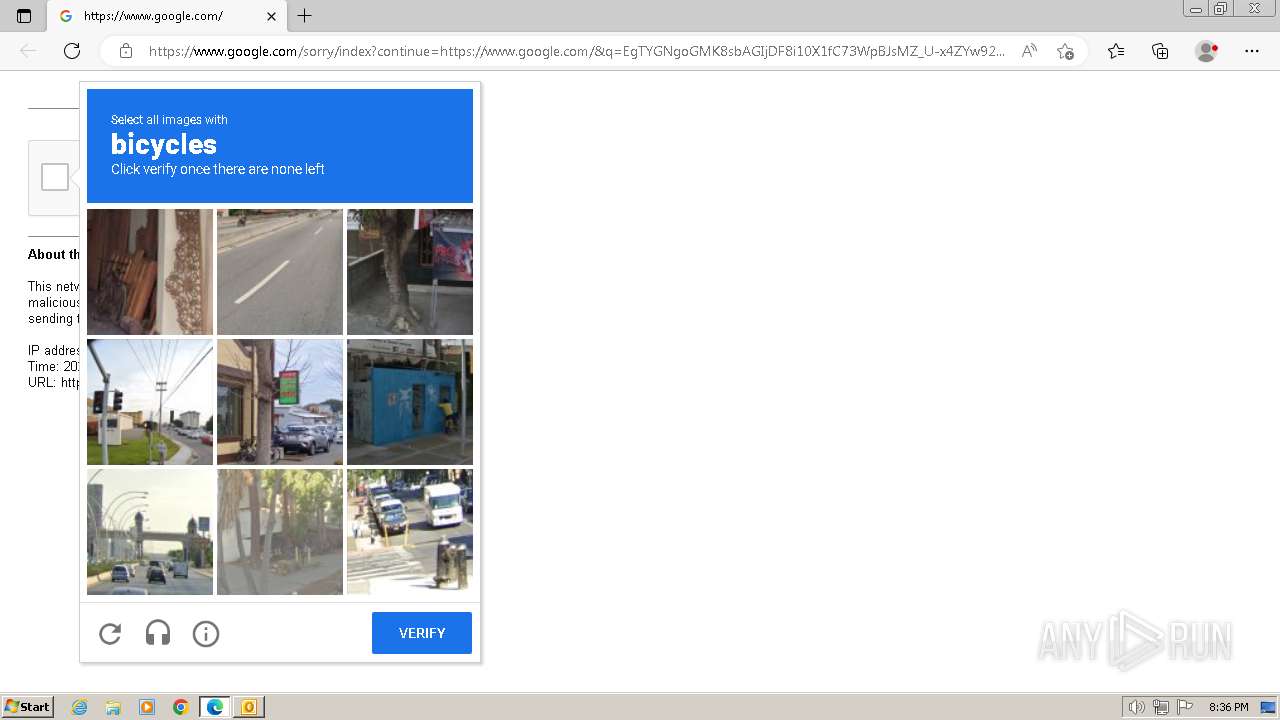Select the blue building image tile
Screen dimensions: 1280x720
pos(410,402)
